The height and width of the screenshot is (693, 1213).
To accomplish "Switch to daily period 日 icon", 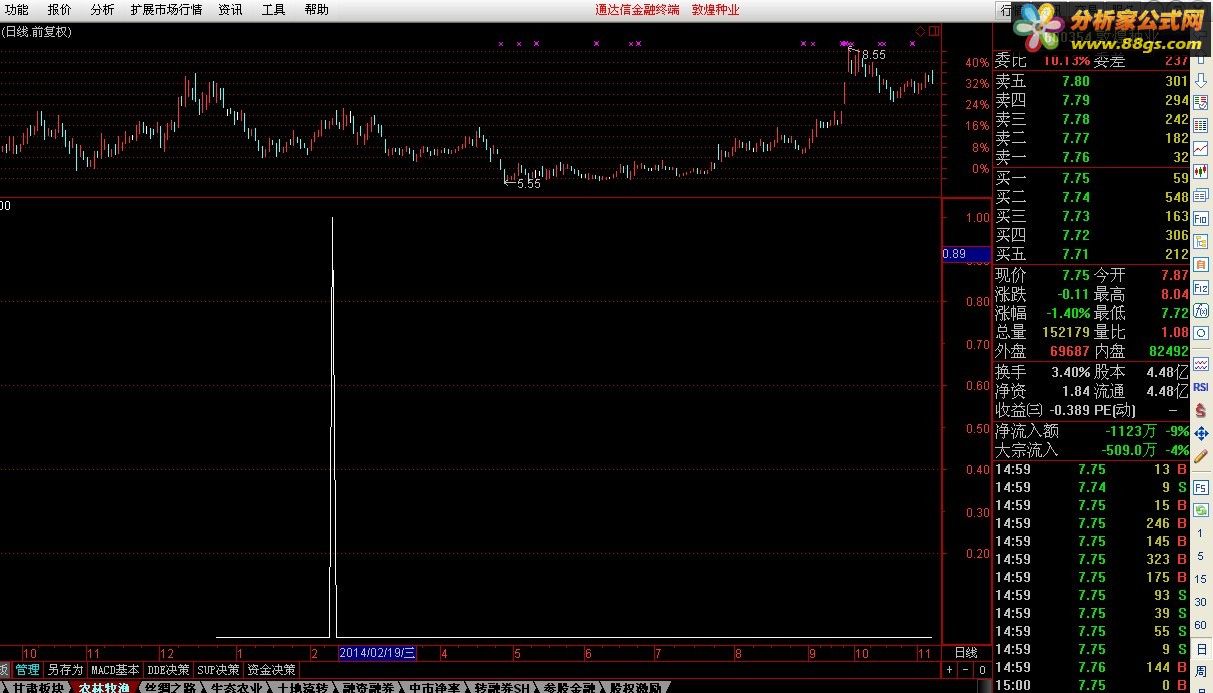I will [1200, 649].
